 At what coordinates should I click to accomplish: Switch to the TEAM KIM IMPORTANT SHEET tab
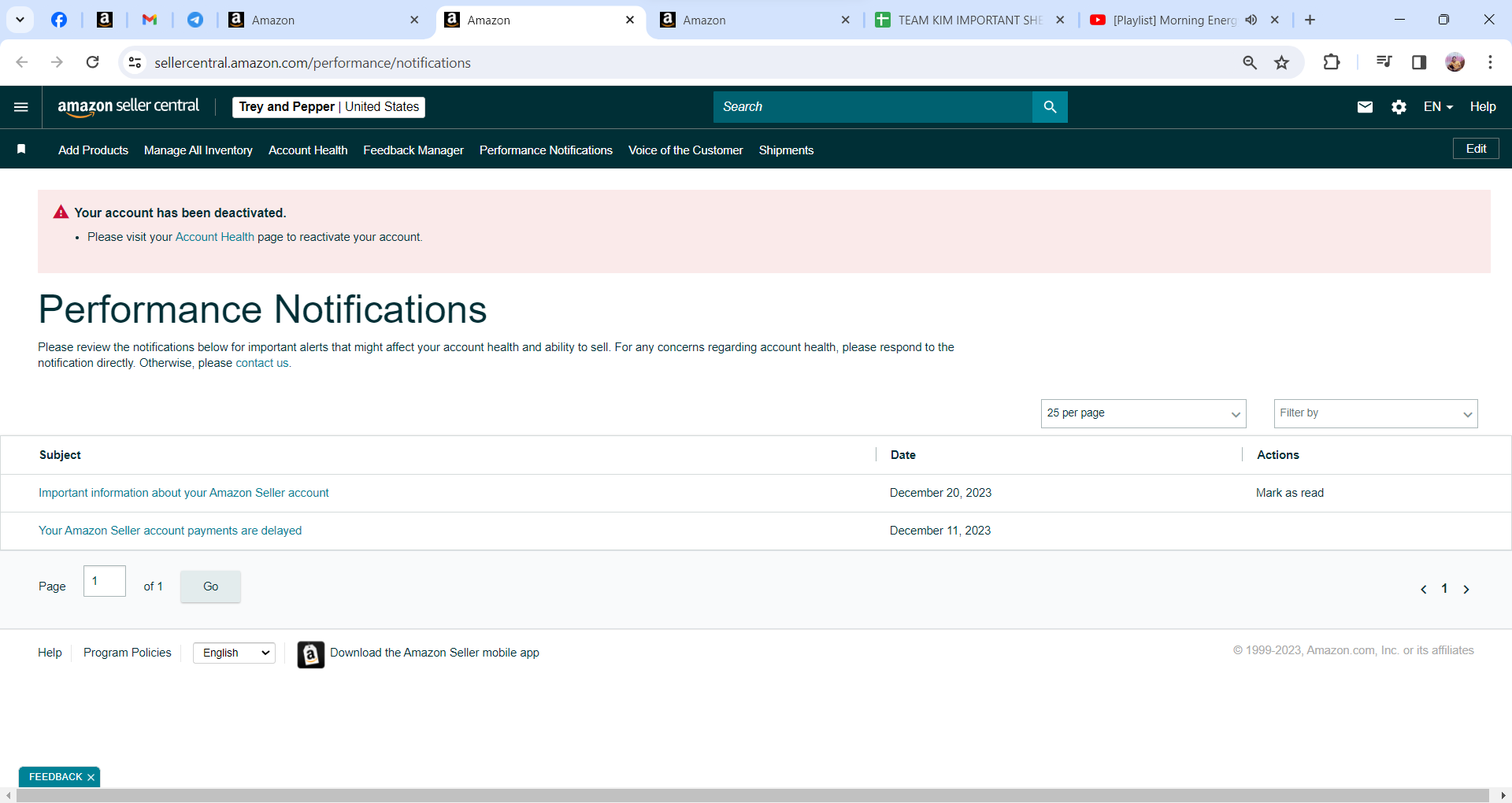969,20
